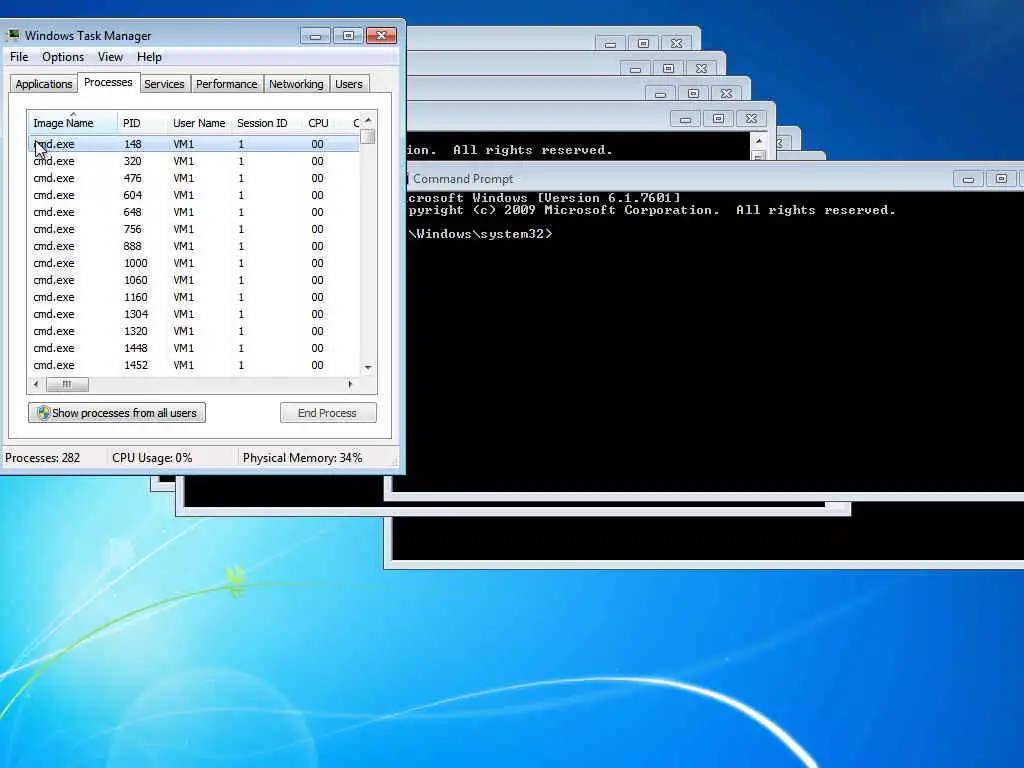Click the horizontal scroll left arrow

tap(36, 384)
